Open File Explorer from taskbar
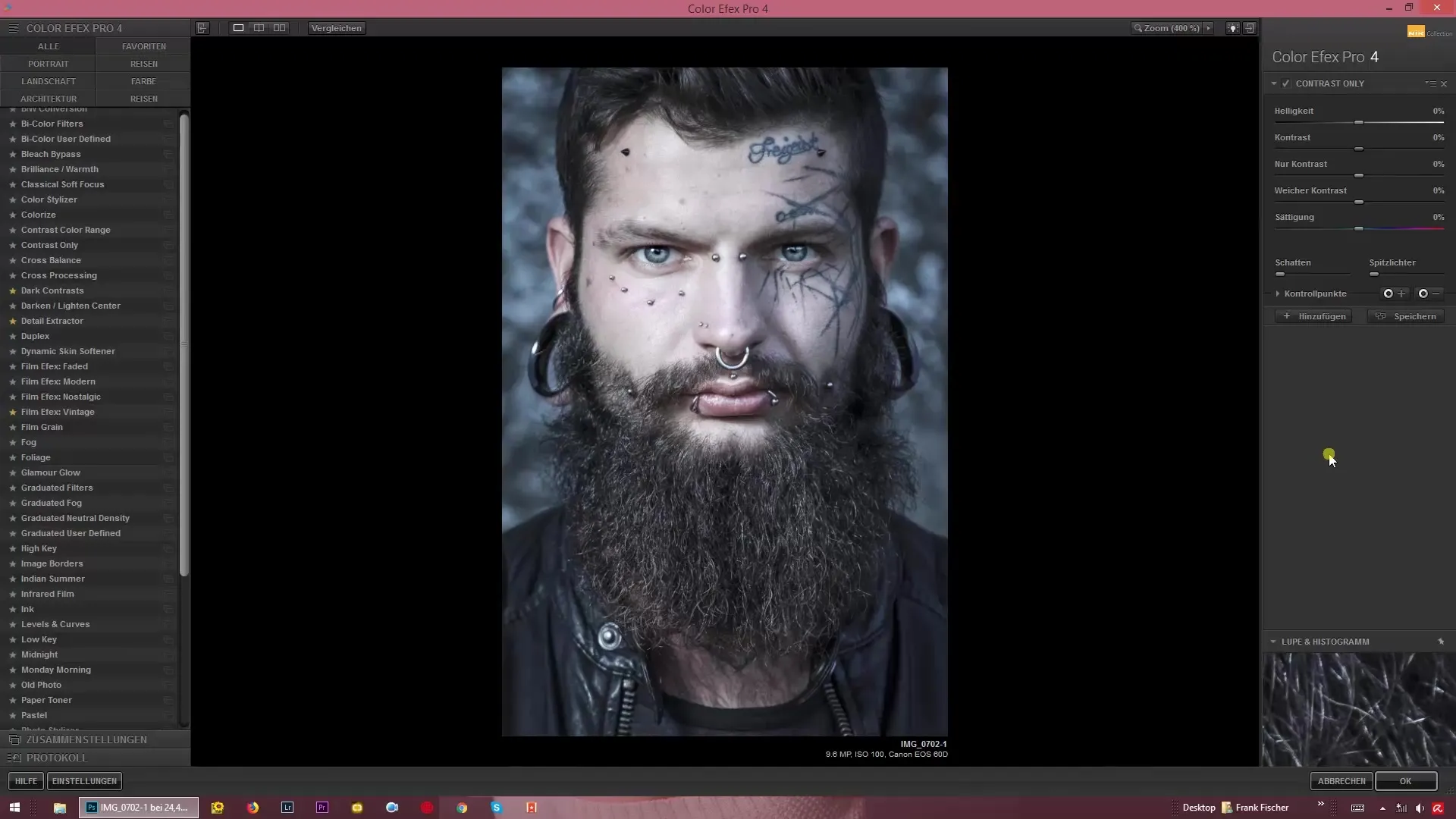This screenshot has height=819, width=1456. tap(60, 808)
